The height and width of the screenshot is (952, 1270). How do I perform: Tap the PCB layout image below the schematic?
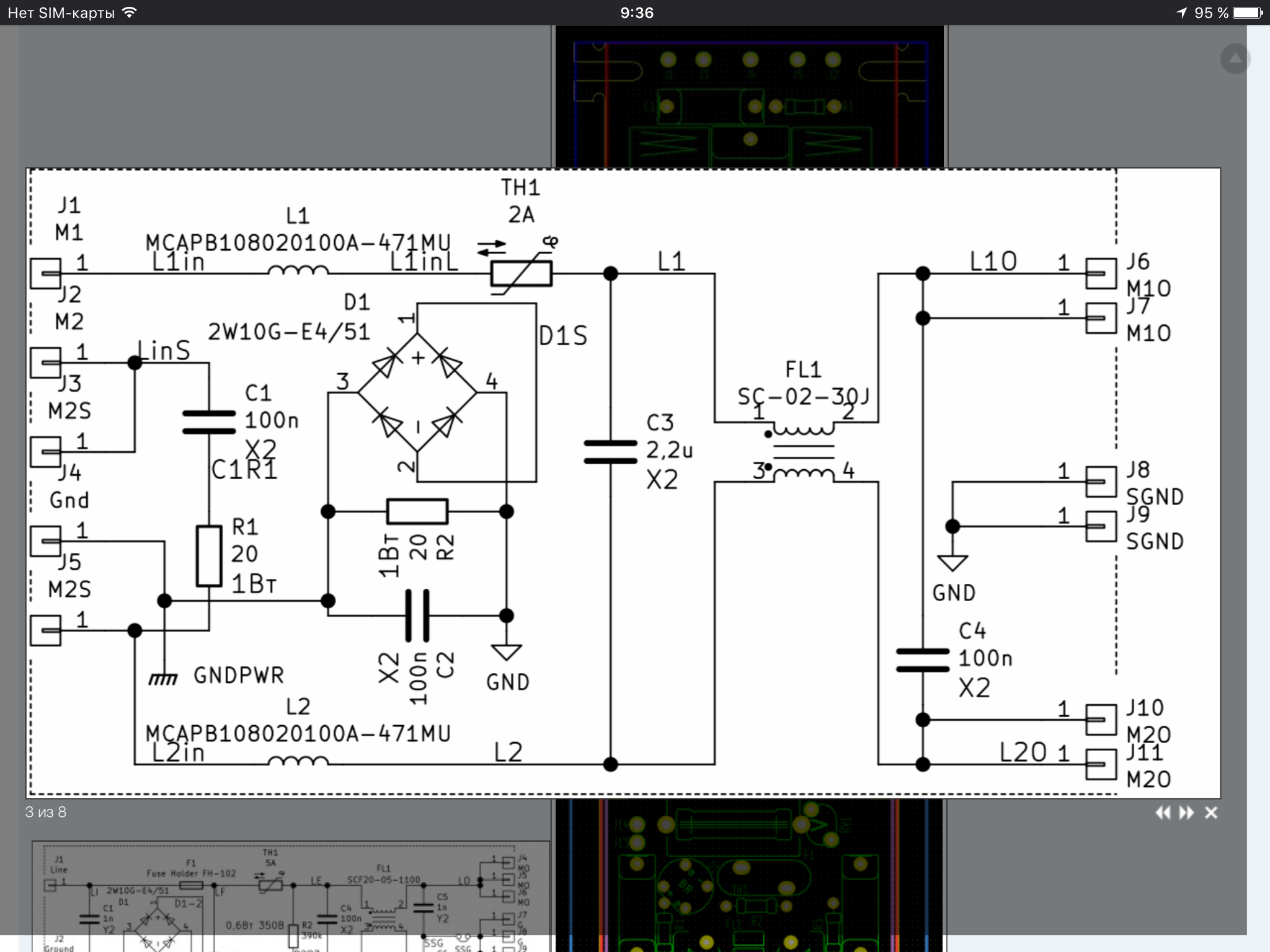pos(749,874)
